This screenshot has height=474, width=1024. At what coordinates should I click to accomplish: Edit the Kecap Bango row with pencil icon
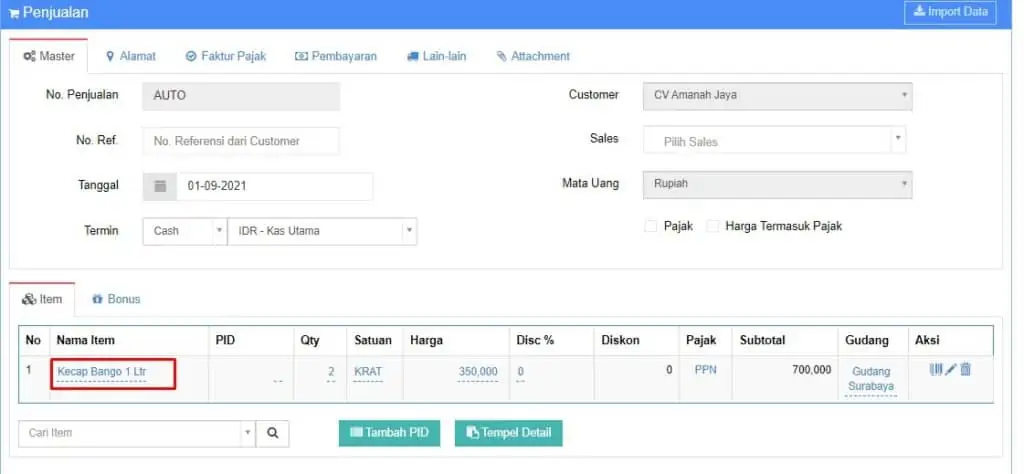(x=951, y=370)
